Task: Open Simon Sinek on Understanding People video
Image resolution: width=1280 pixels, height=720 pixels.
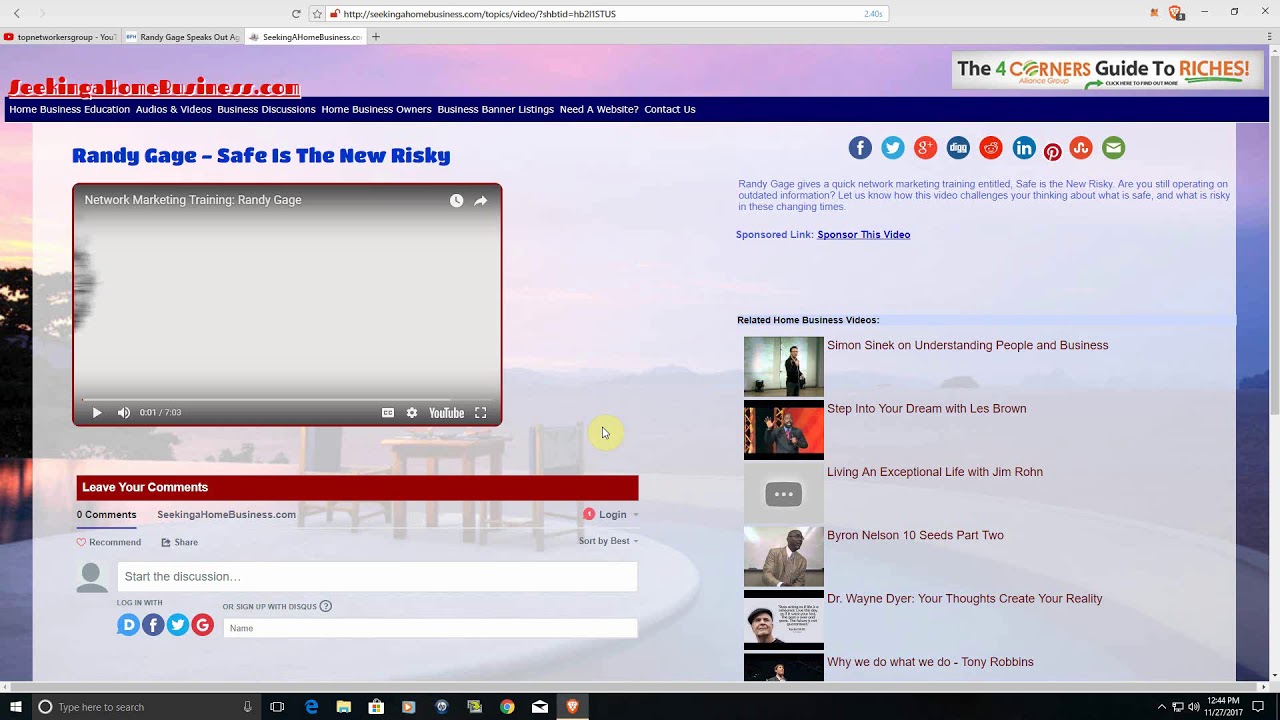Action: click(x=968, y=345)
